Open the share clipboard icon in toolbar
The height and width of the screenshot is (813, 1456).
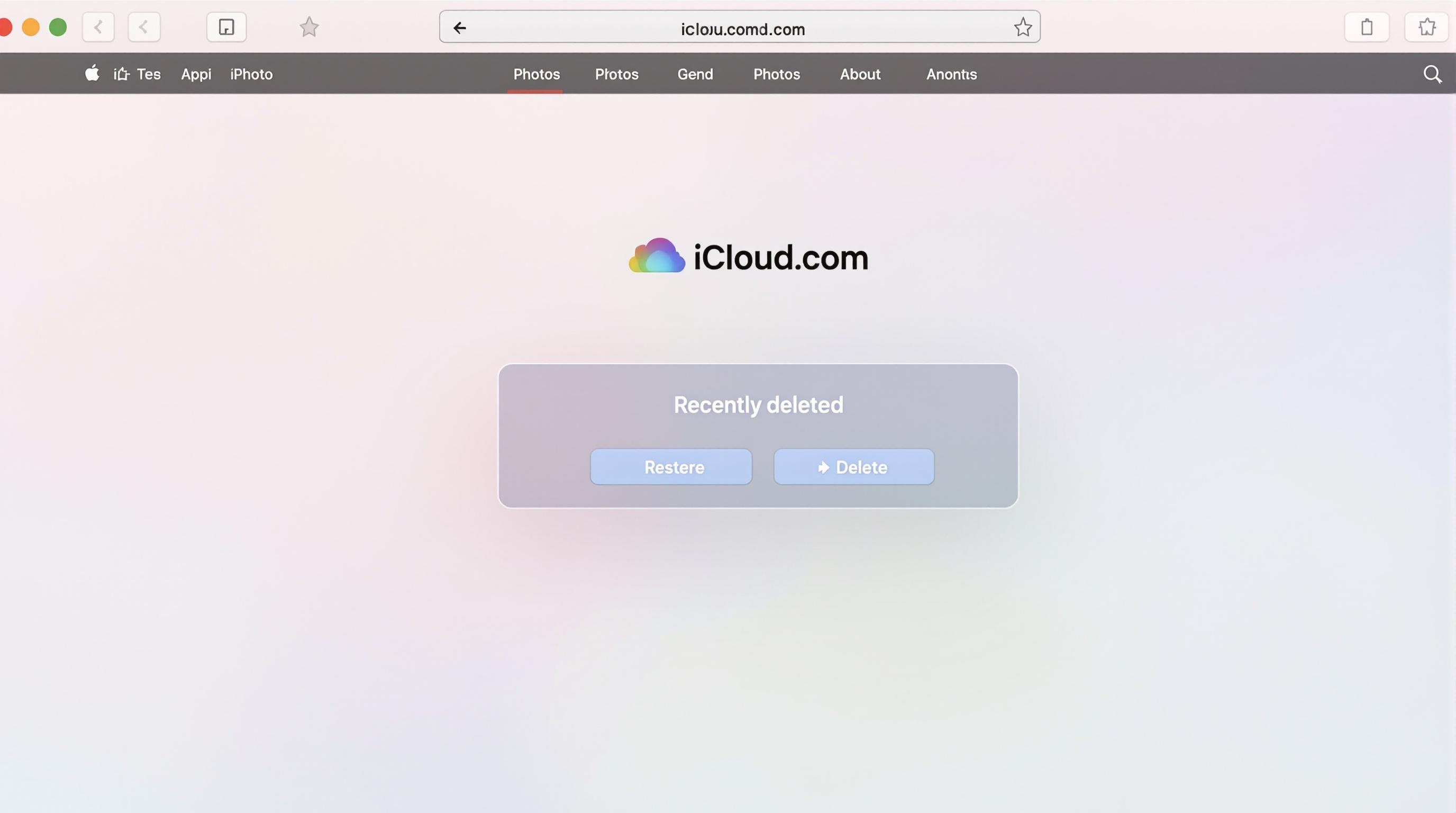point(1367,27)
